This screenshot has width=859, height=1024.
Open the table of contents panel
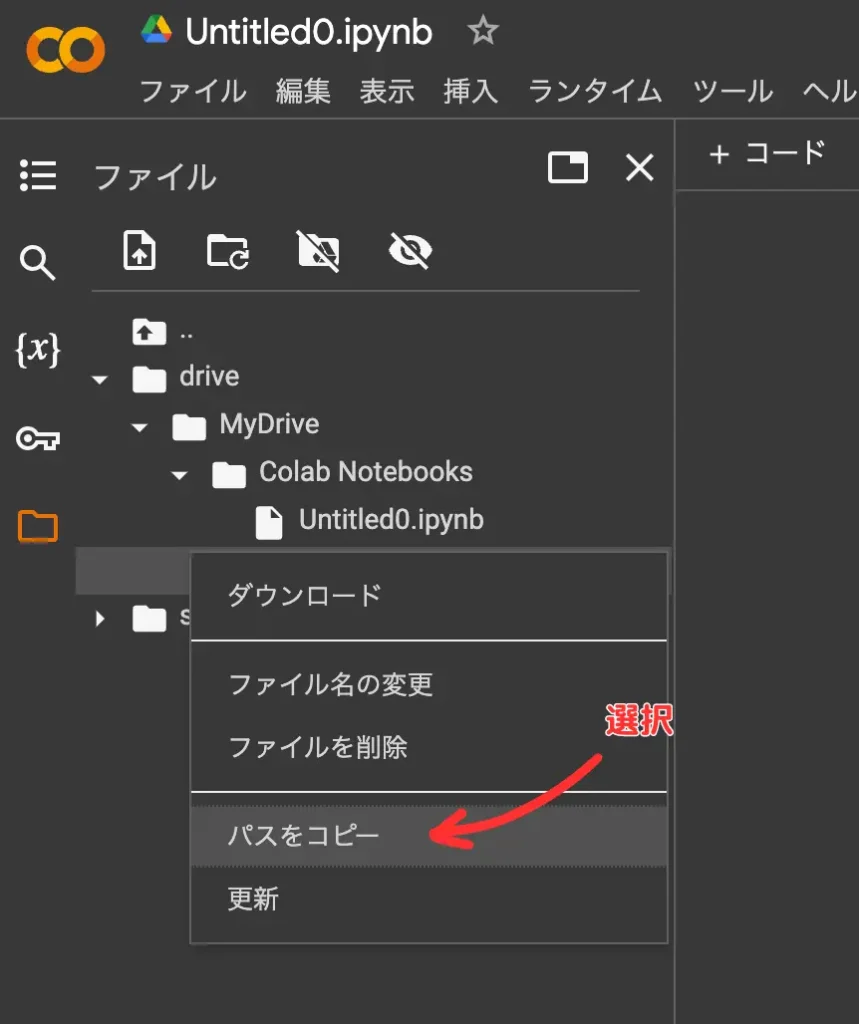click(x=39, y=176)
